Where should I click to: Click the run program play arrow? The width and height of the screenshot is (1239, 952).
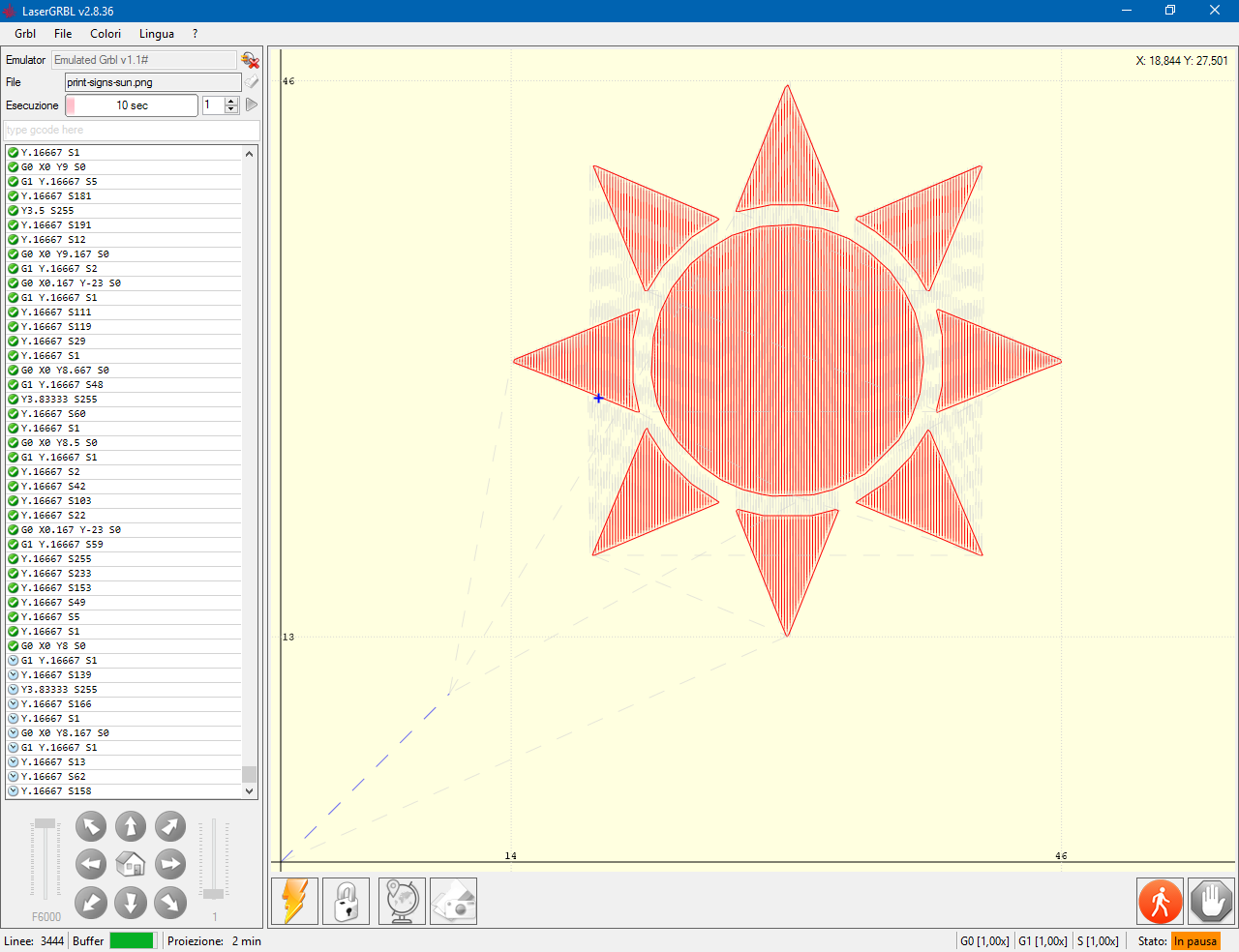pos(252,104)
